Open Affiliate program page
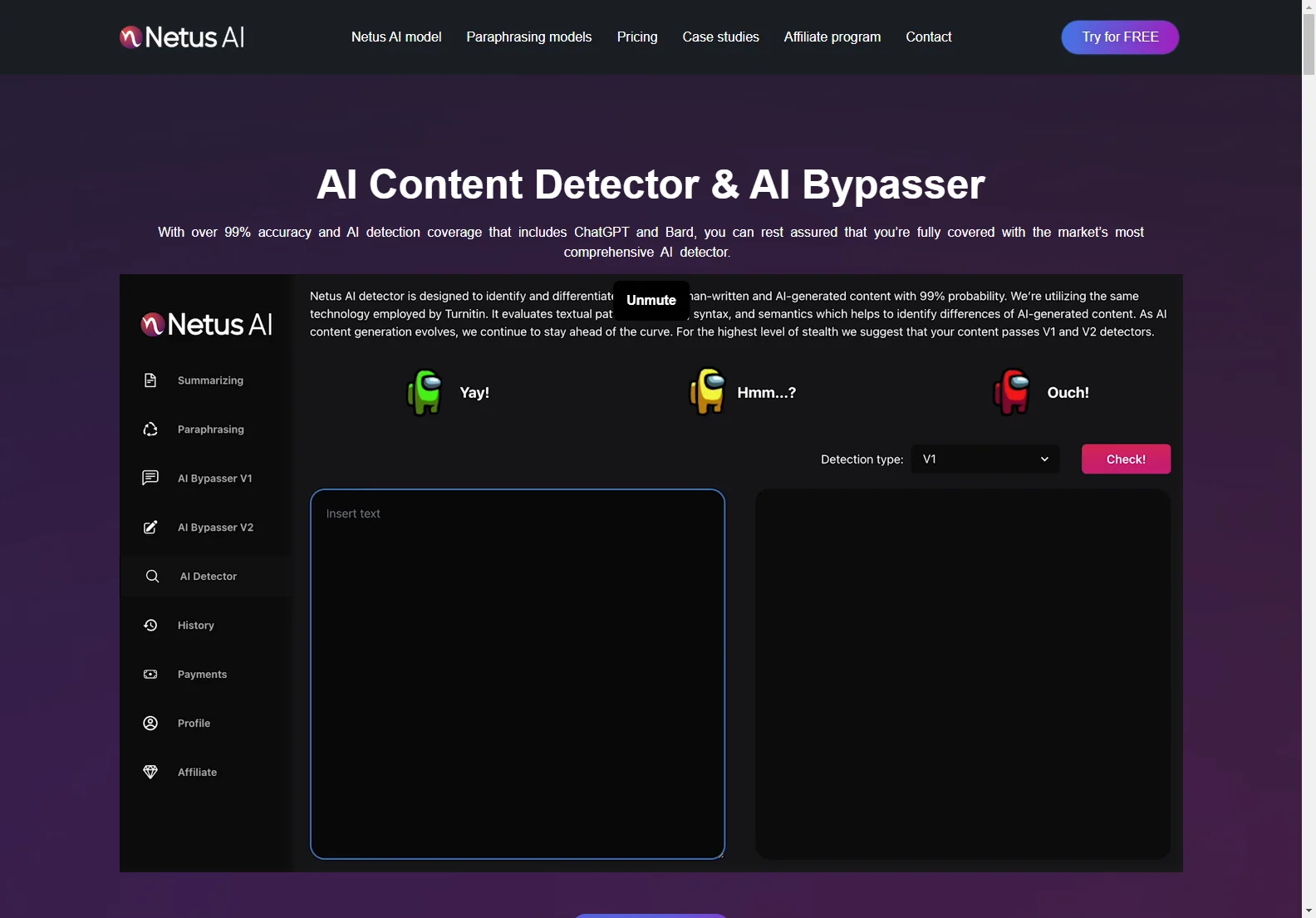The image size is (1316, 918). click(x=832, y=37)
